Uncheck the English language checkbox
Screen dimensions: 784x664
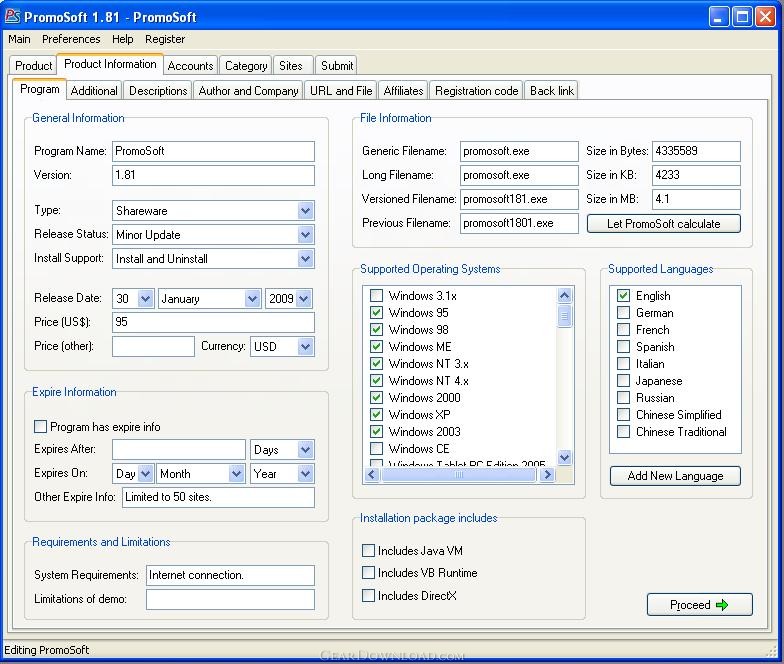point(624,296)
